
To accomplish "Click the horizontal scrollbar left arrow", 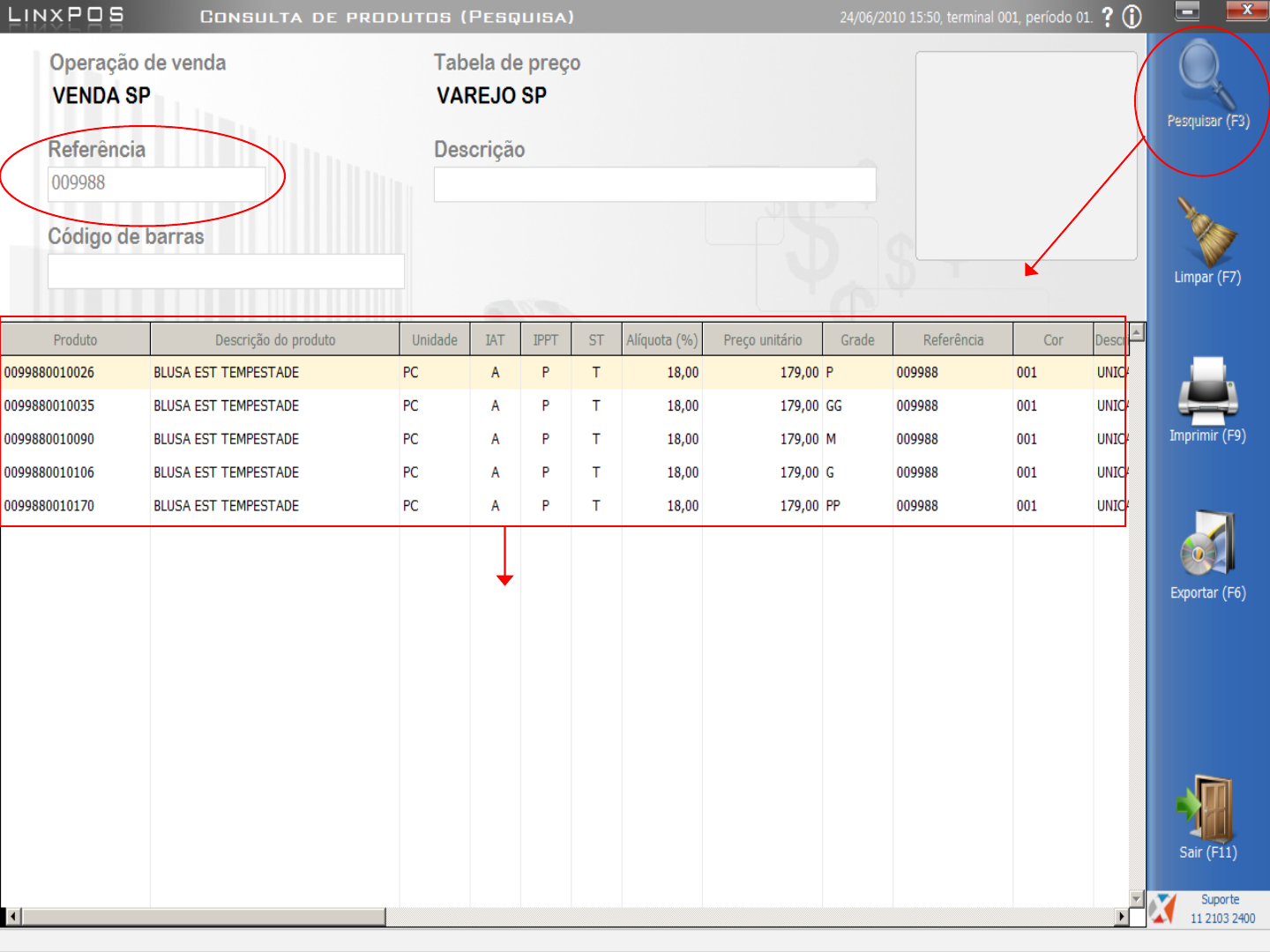I will pos(11,917).
